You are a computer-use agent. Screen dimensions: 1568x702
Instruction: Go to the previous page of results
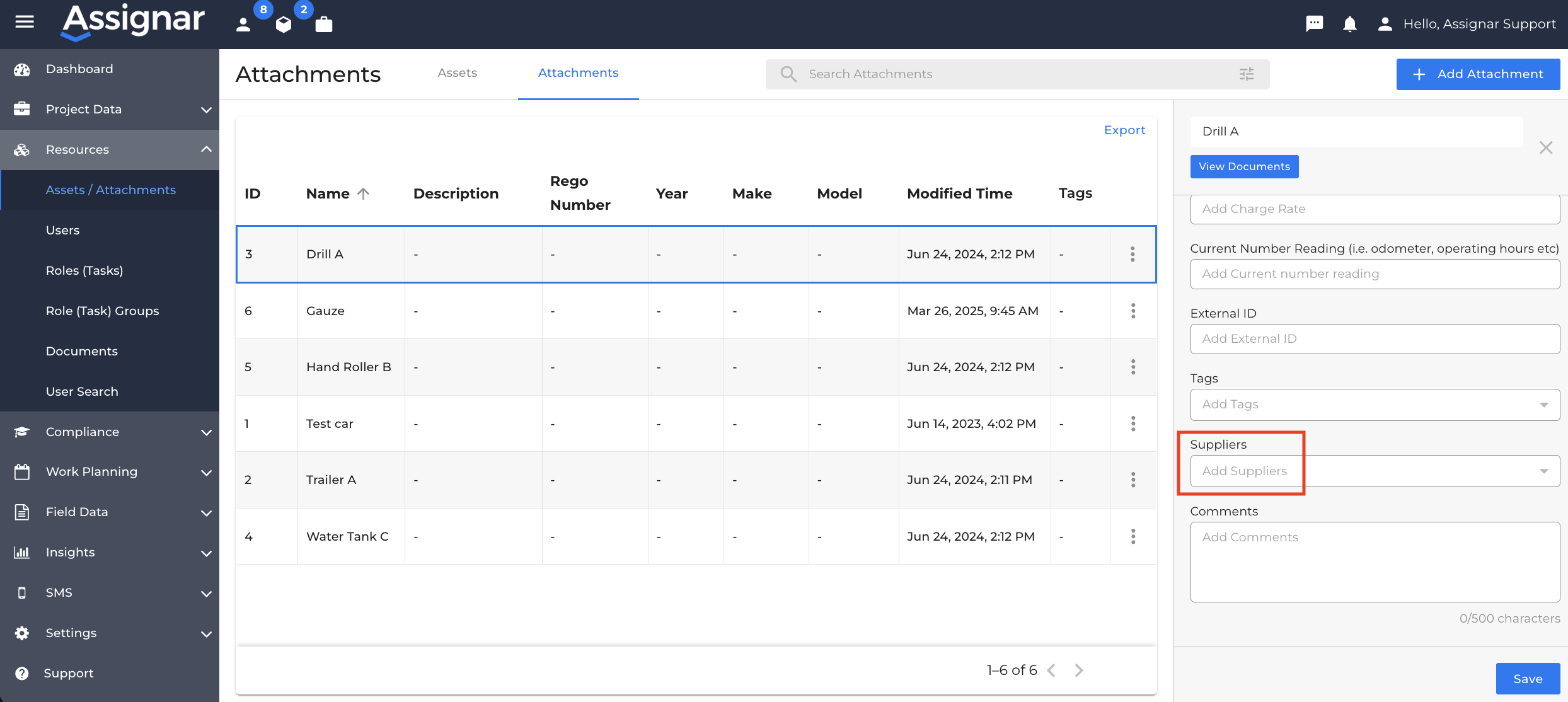point(1051,670)
